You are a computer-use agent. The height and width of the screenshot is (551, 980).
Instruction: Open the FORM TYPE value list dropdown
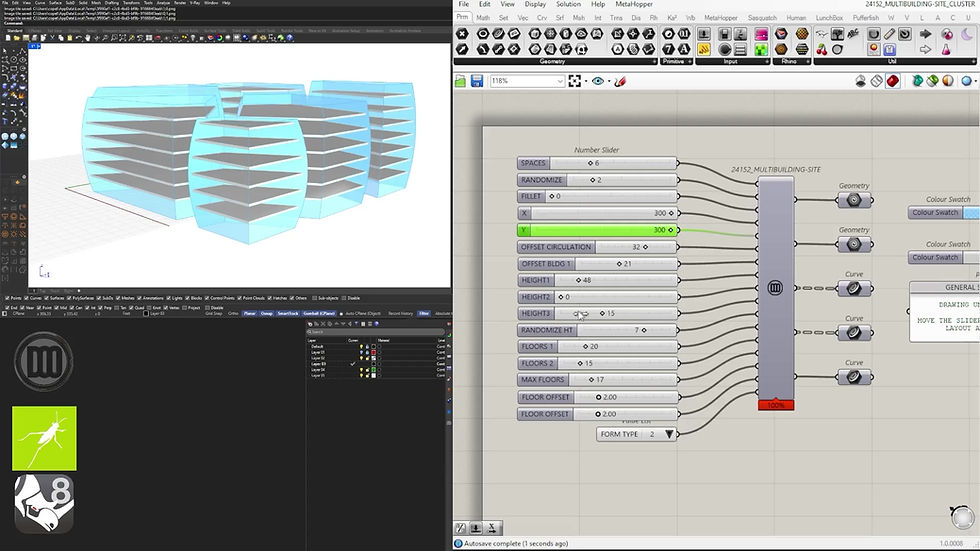[x=669, y=434]
